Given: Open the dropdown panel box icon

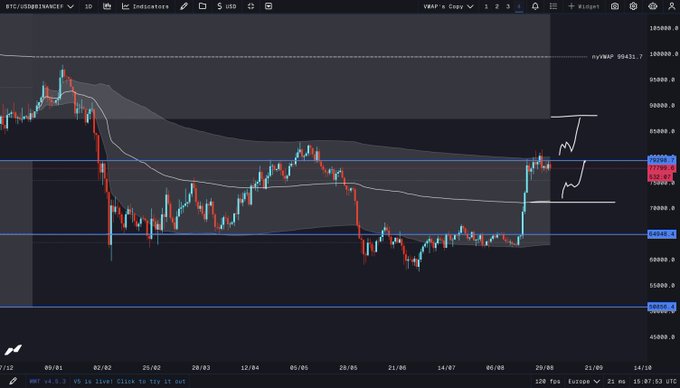Looking at the screenshot, I should point(268,6).
